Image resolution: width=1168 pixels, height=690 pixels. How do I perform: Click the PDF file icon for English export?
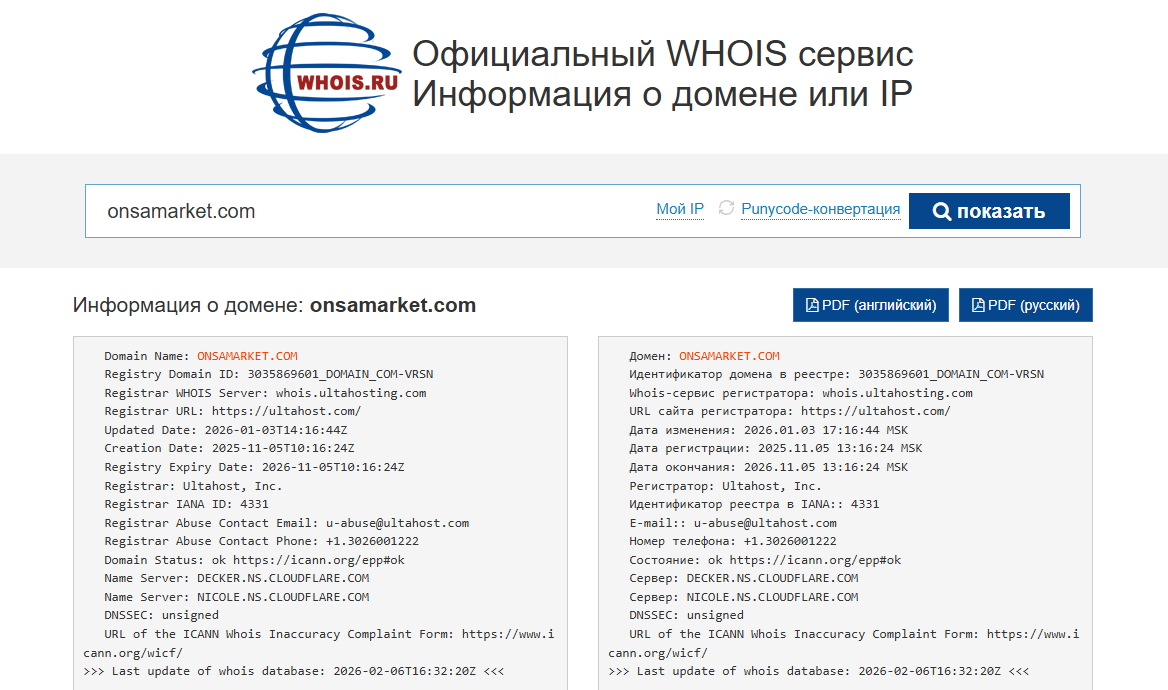(x=812, y=305)
